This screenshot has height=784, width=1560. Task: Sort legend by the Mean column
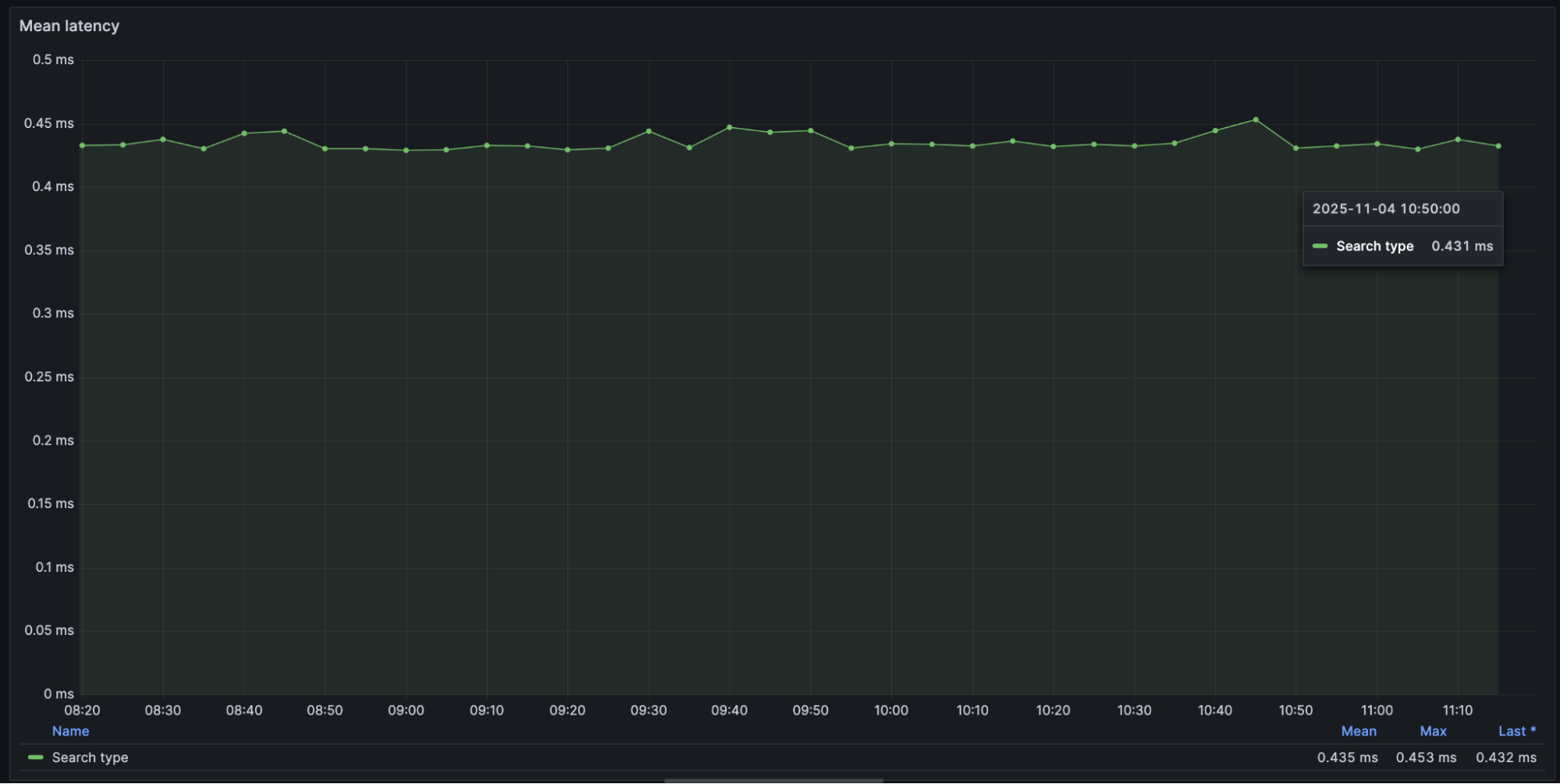point(1359,731)
